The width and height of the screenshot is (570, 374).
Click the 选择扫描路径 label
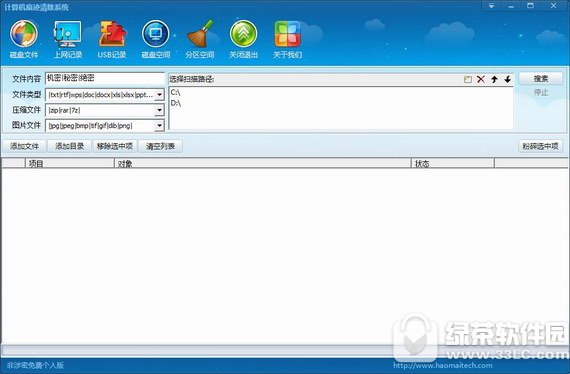[x=192, y=79]
